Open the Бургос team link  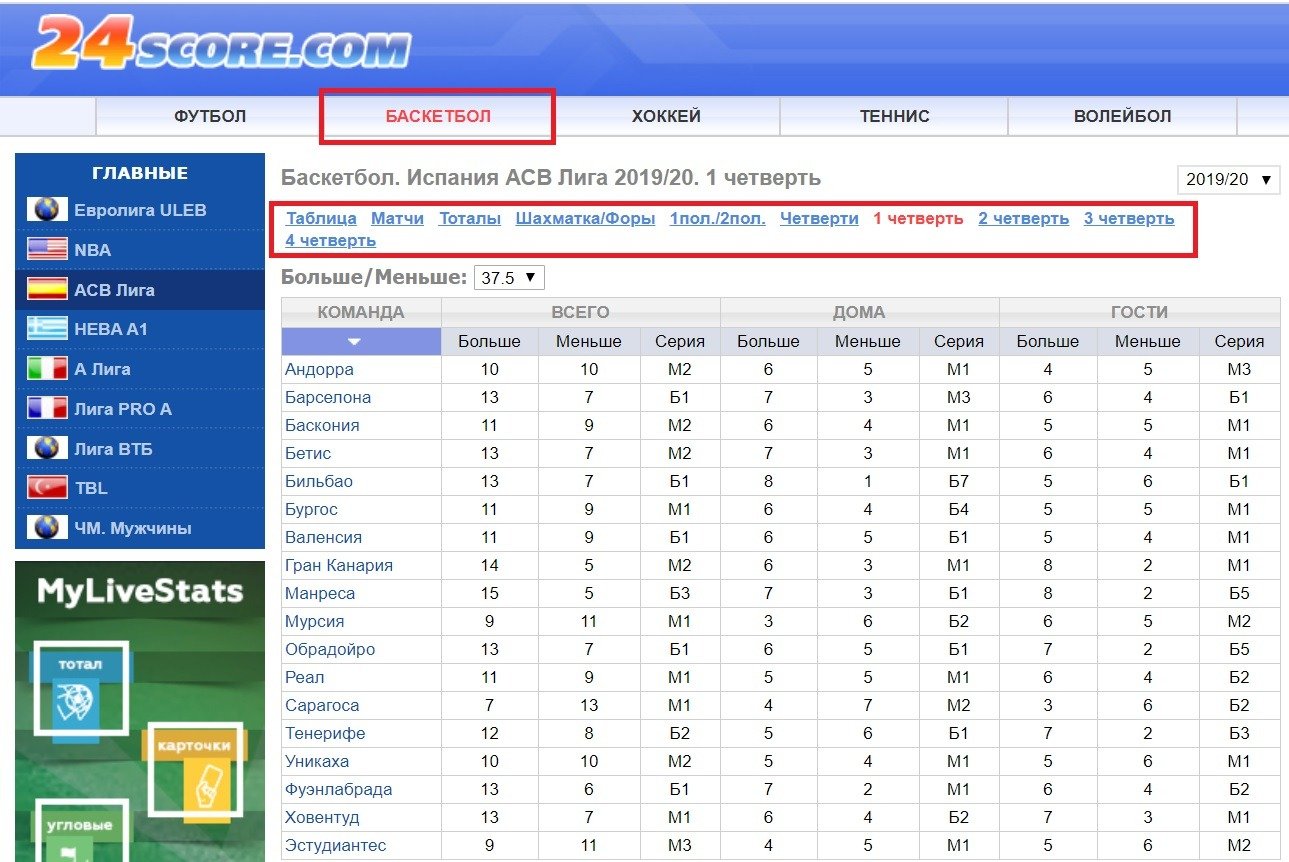click(311, 509)
